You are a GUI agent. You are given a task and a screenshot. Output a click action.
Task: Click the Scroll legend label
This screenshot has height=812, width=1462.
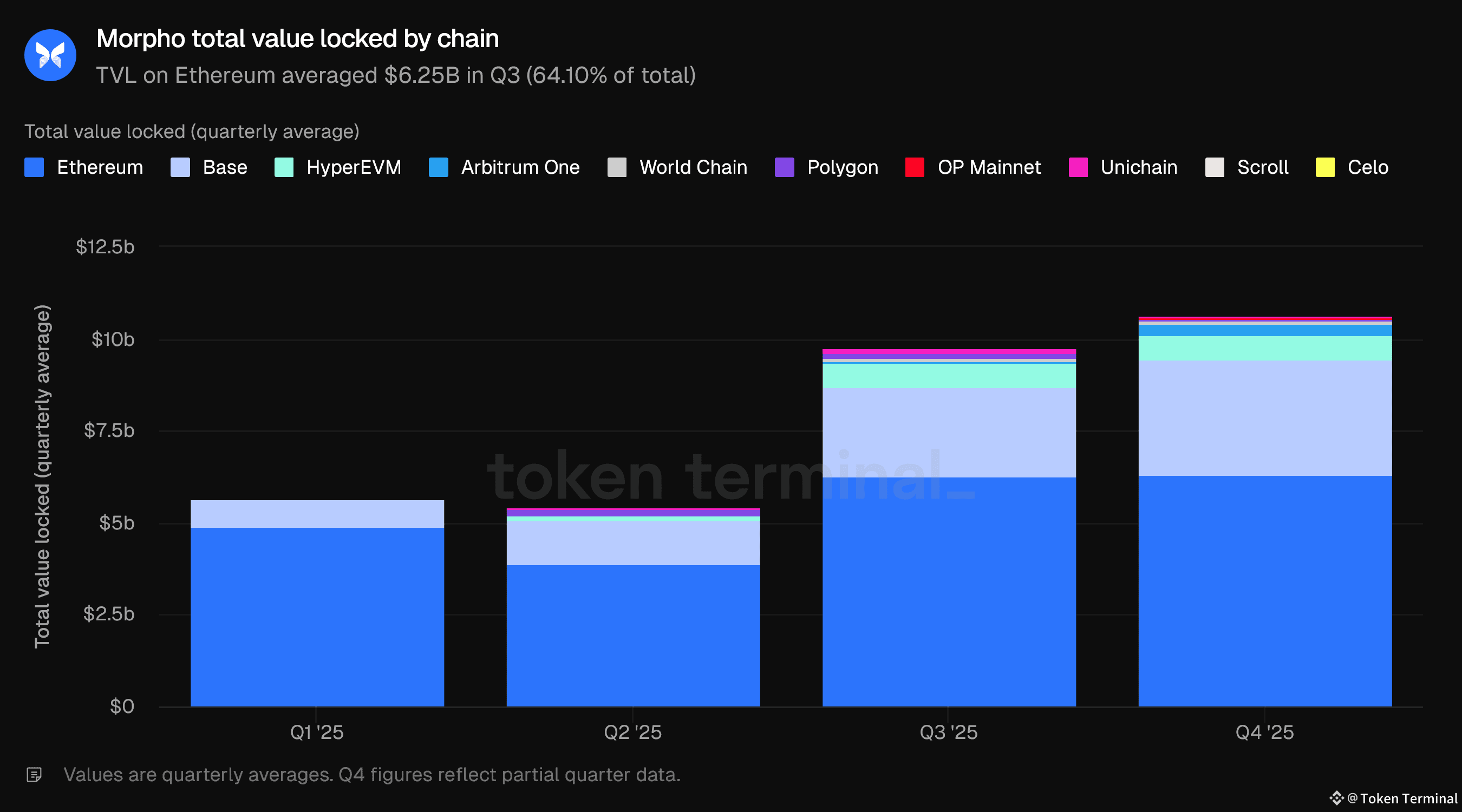[x=1263, y=167]
